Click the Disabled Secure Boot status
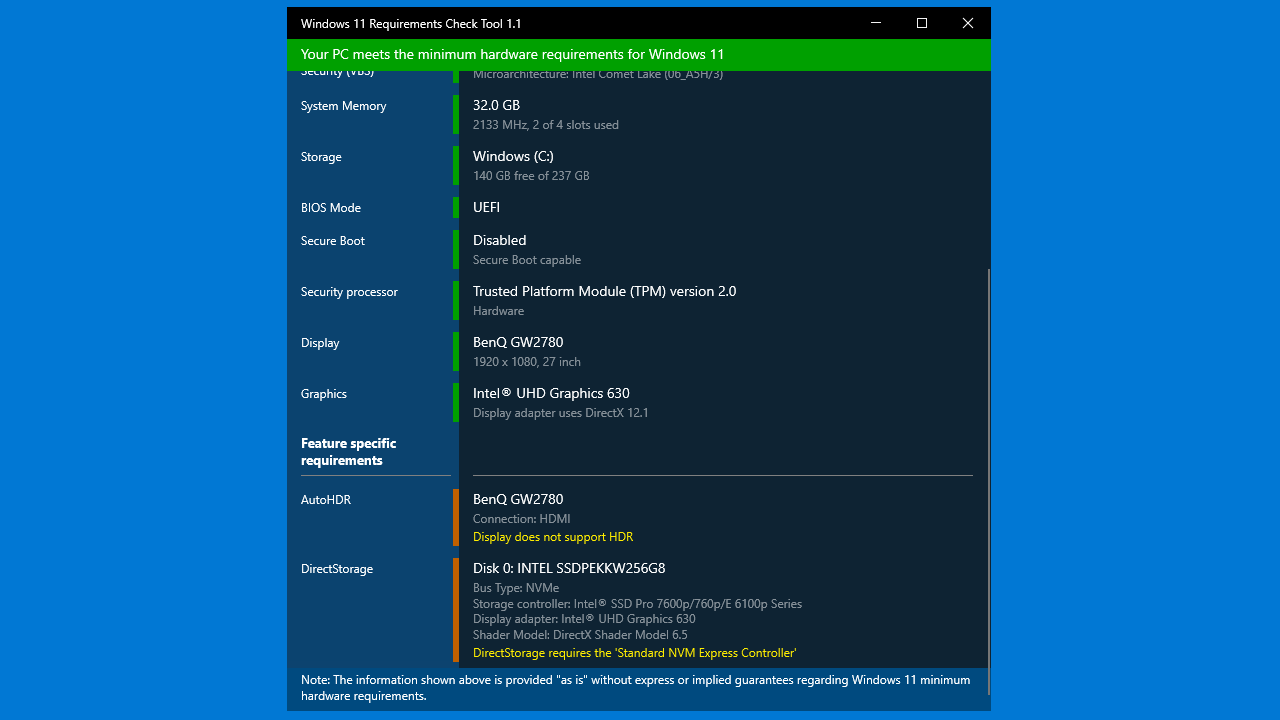The width and height of the screenshot is (1280, 720). 499,240
